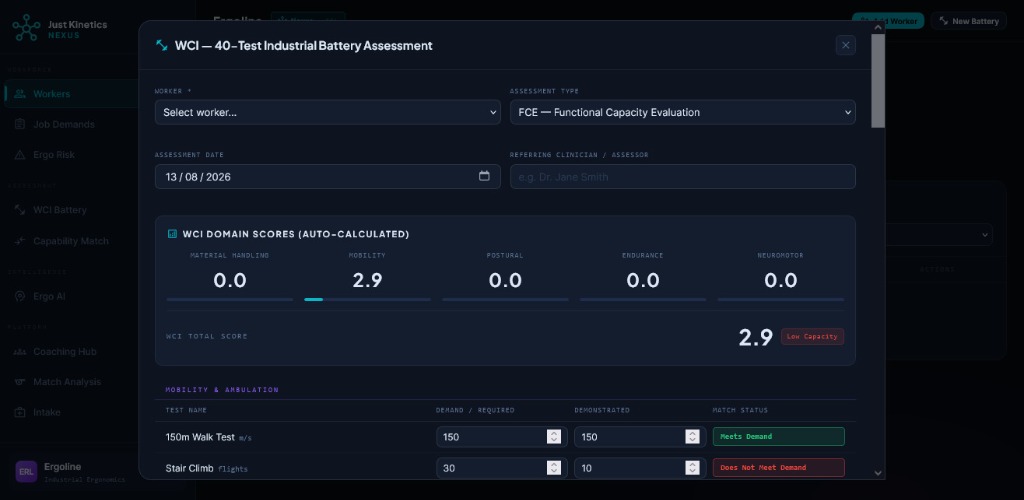Click the Job Demands clipboard icon
Viewport: 1024px width, 500px height.
20,124
